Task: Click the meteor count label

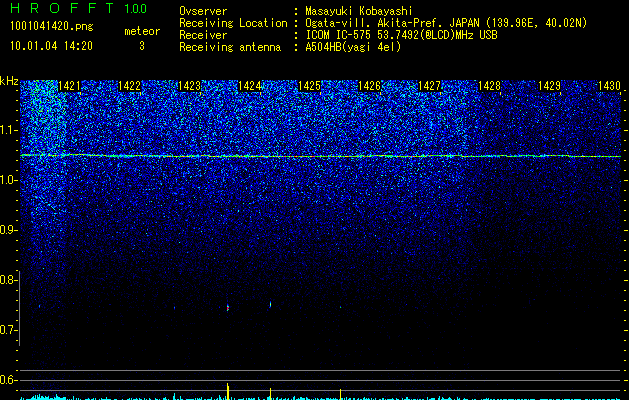Action: (142, 31)
